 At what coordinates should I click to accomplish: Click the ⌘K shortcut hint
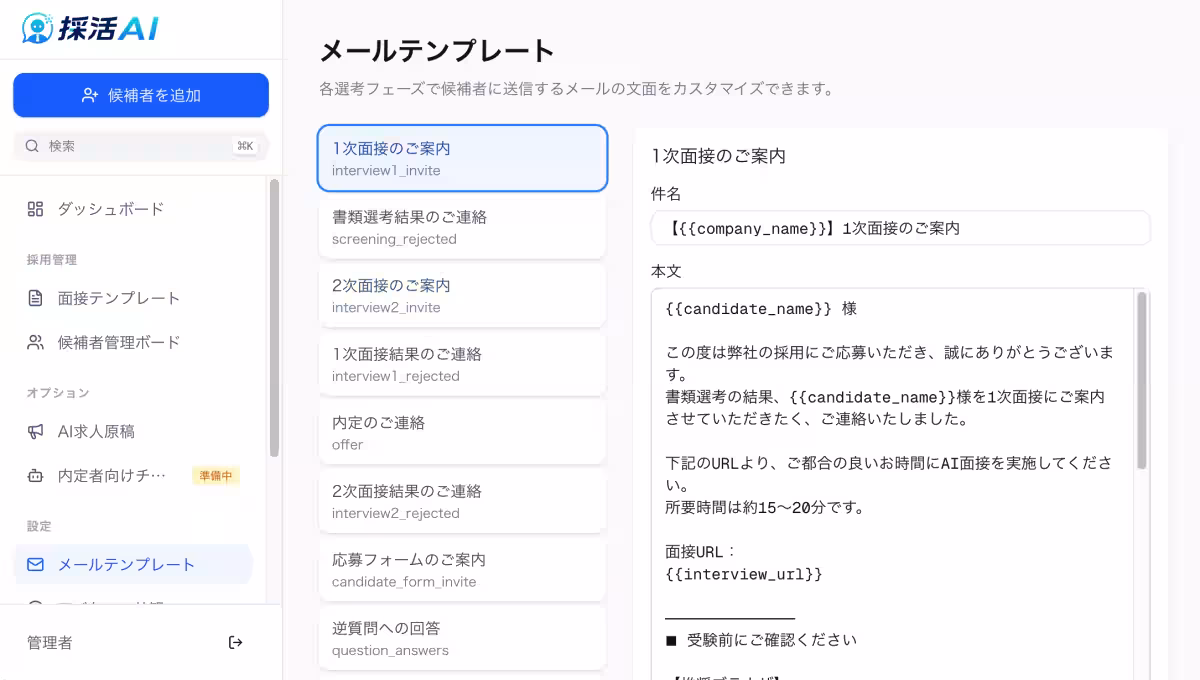(245, 146)
